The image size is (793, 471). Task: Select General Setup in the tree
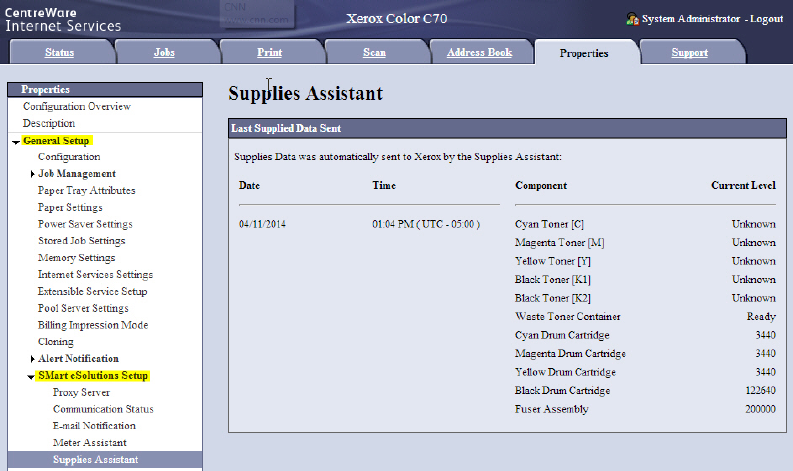pyautogui.click(x=56, y=141)
